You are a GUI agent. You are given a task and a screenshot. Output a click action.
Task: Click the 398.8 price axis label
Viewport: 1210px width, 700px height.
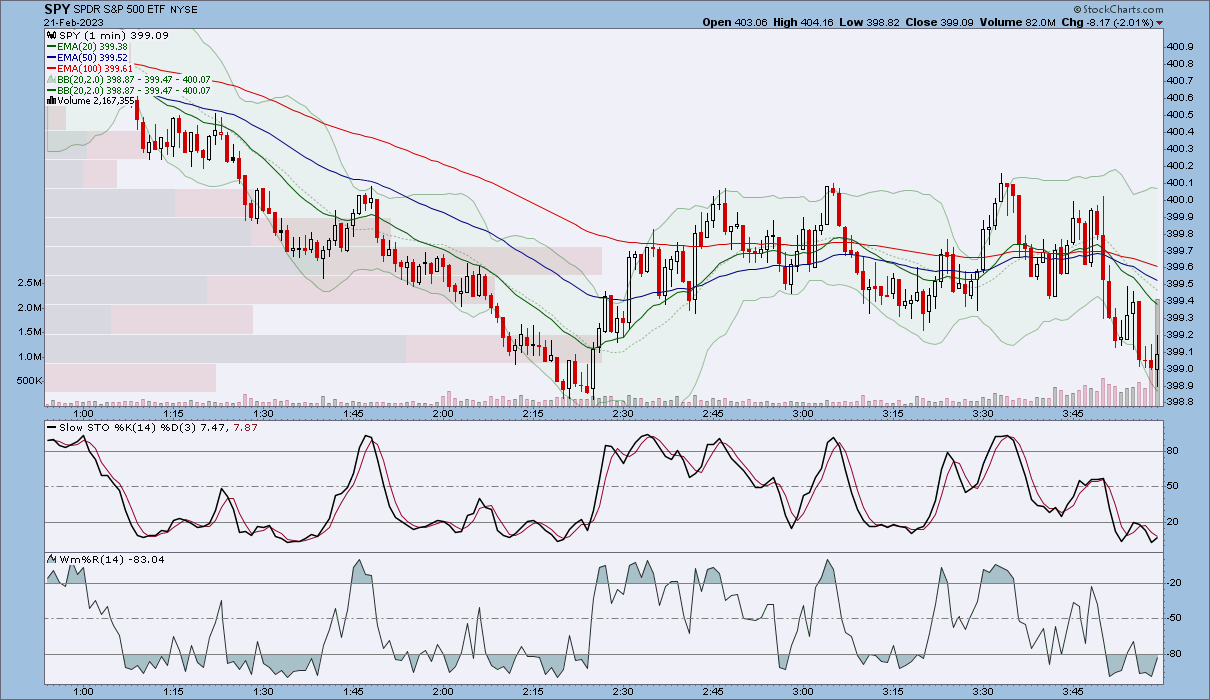pyautogui.click(x=1181, y=402)
